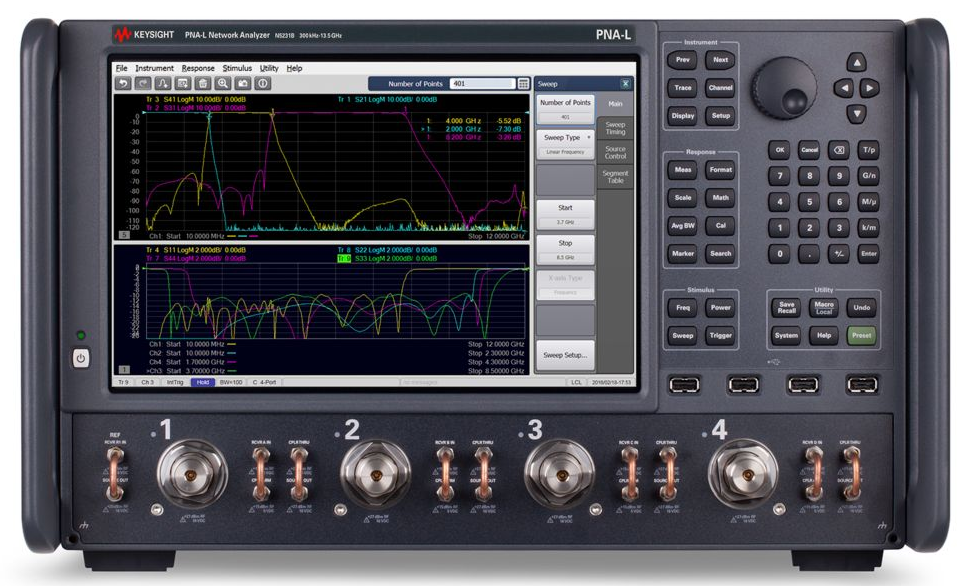Tap the Enter key on the keypad
Viewport: 959px width, 586px height.
pos(869,253)
